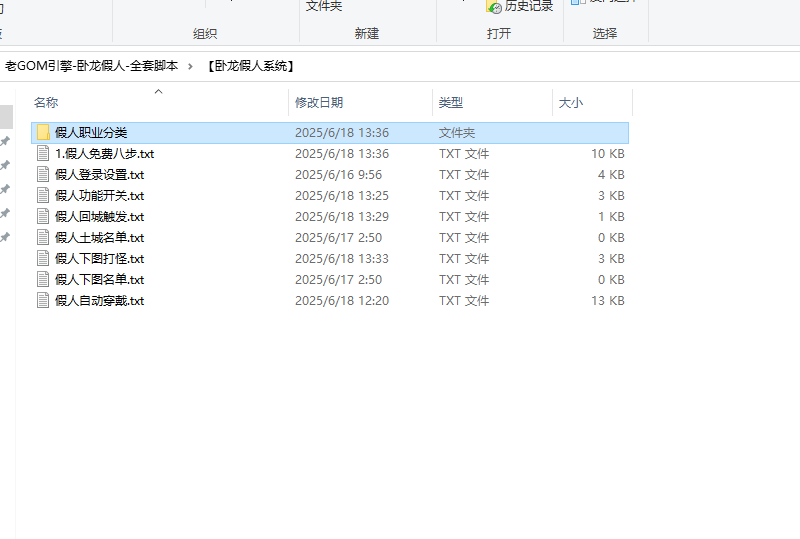Click 【卧龙假人系统】 breadcrumb in address bar
800x539 pixels.
coord(250,66)
